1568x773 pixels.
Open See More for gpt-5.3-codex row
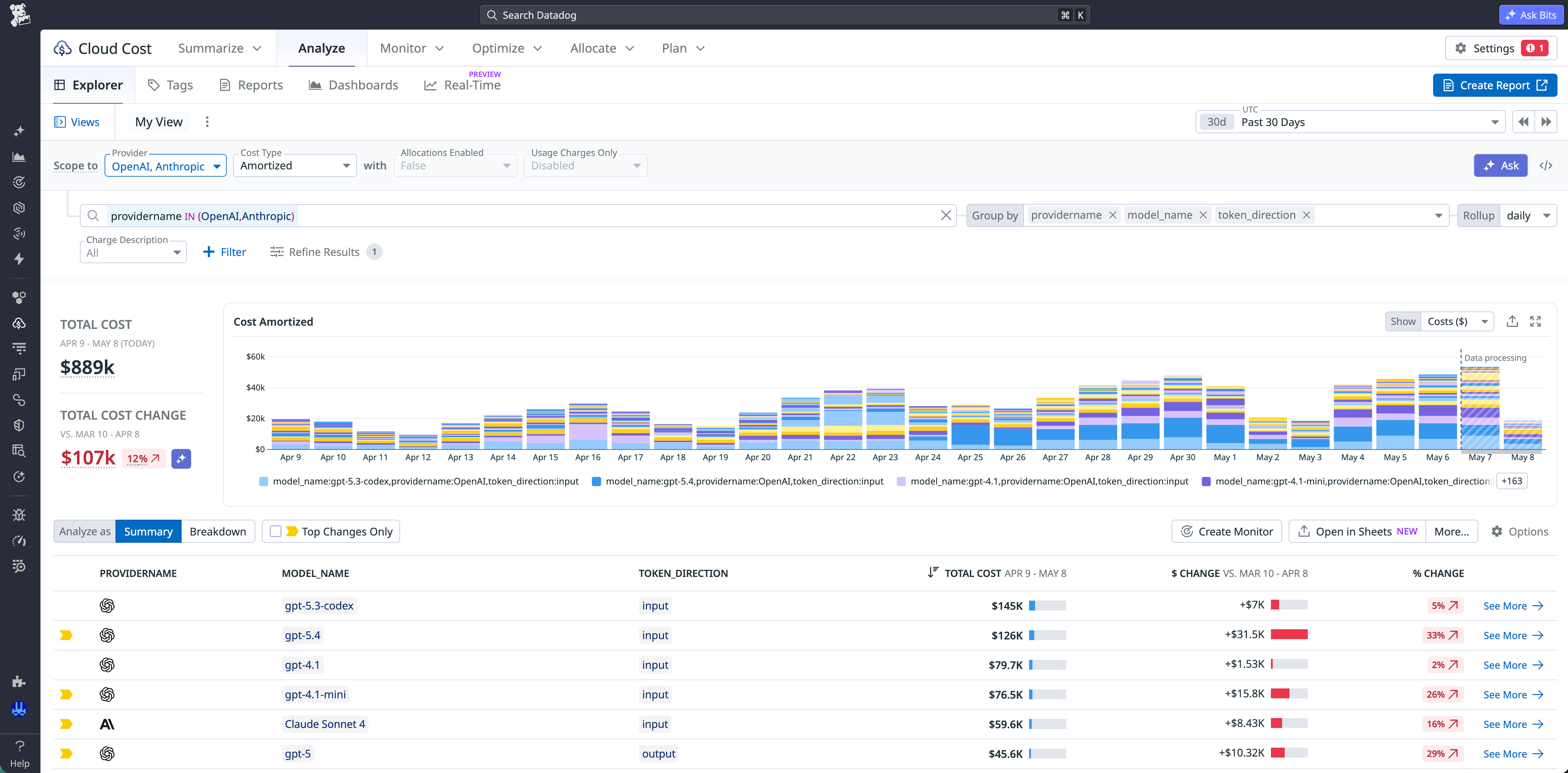click(1513, 606)
